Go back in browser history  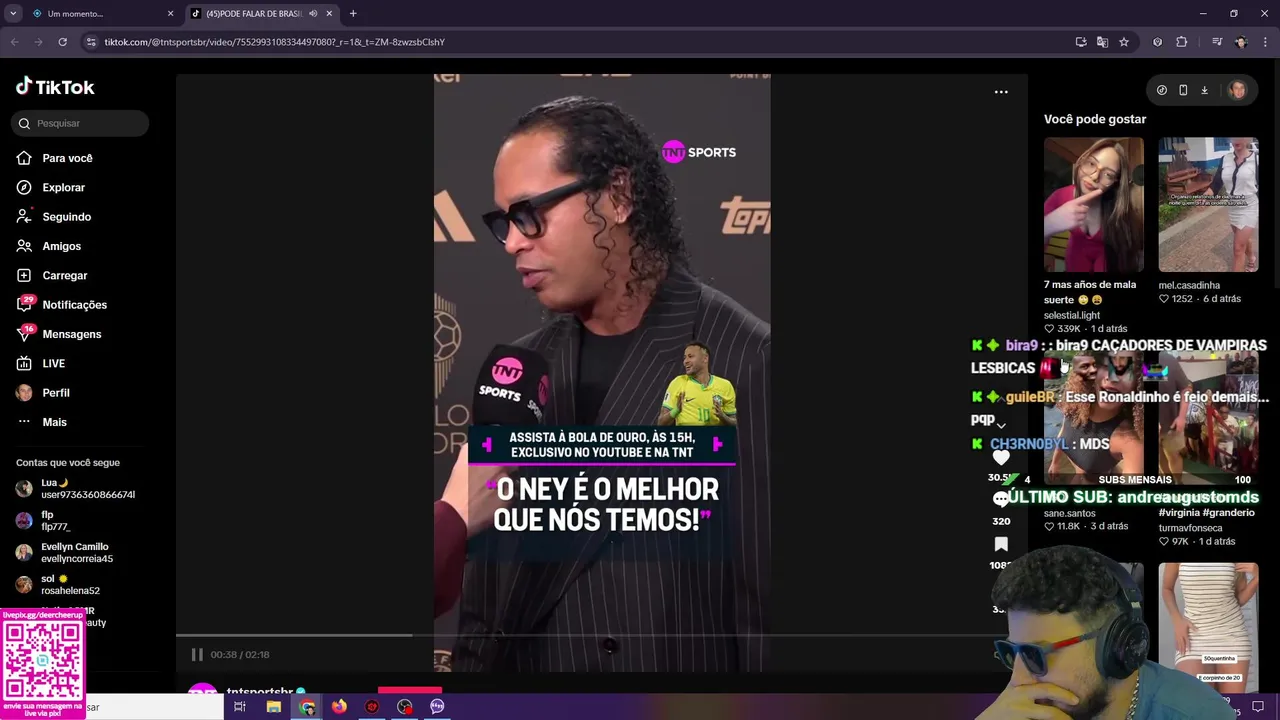pyautogui.click(x=14, y=42)
